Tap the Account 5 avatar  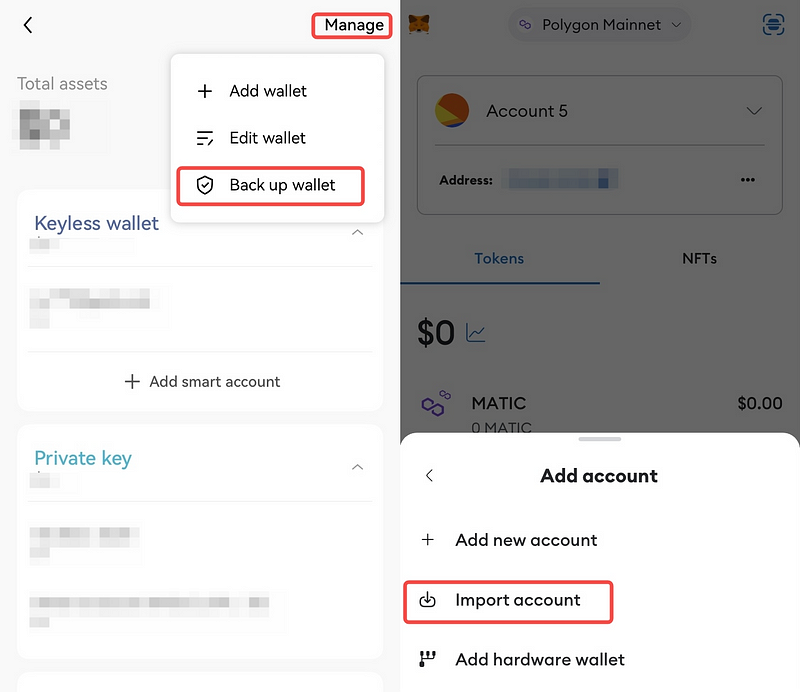coord(452,111)
